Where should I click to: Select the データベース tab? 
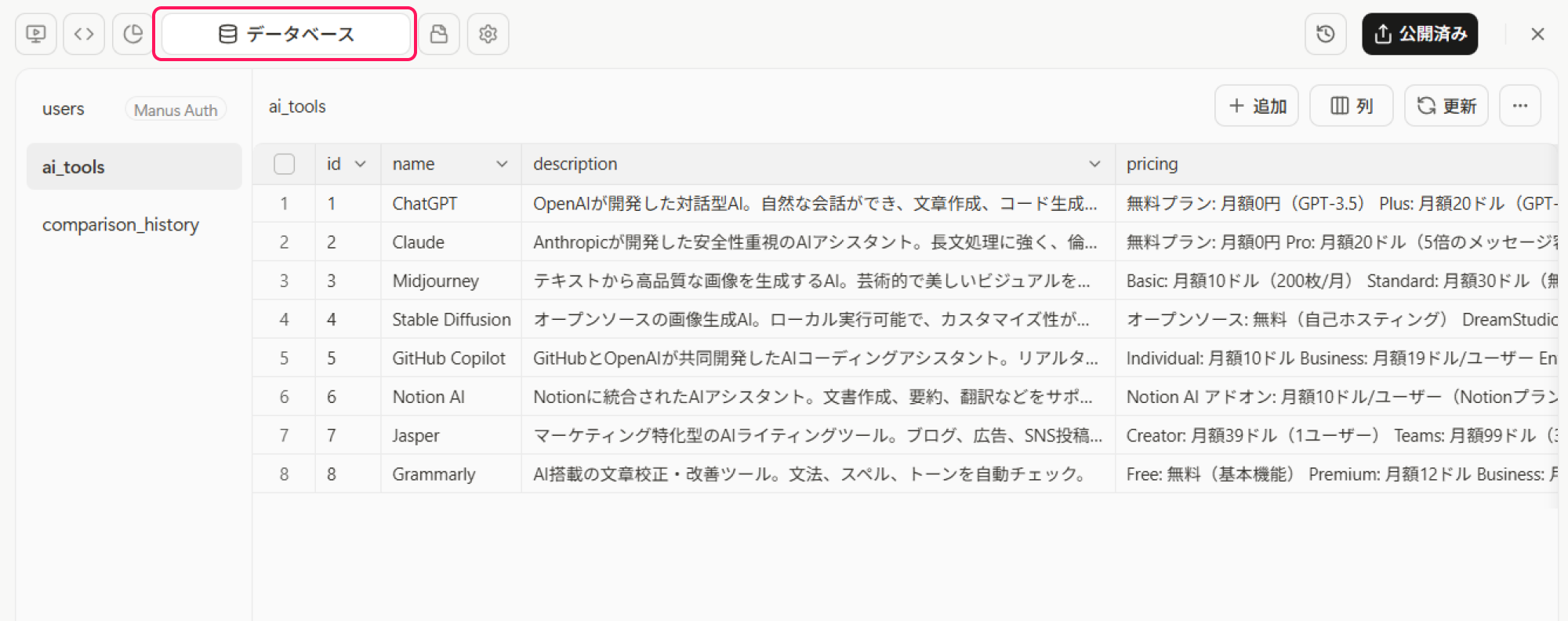285,34
